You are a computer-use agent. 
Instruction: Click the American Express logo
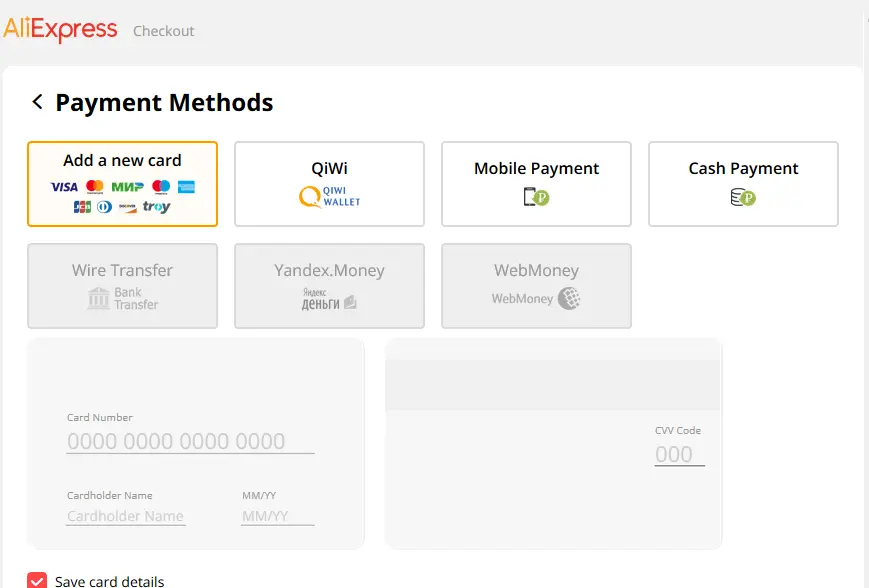[186, 187]
